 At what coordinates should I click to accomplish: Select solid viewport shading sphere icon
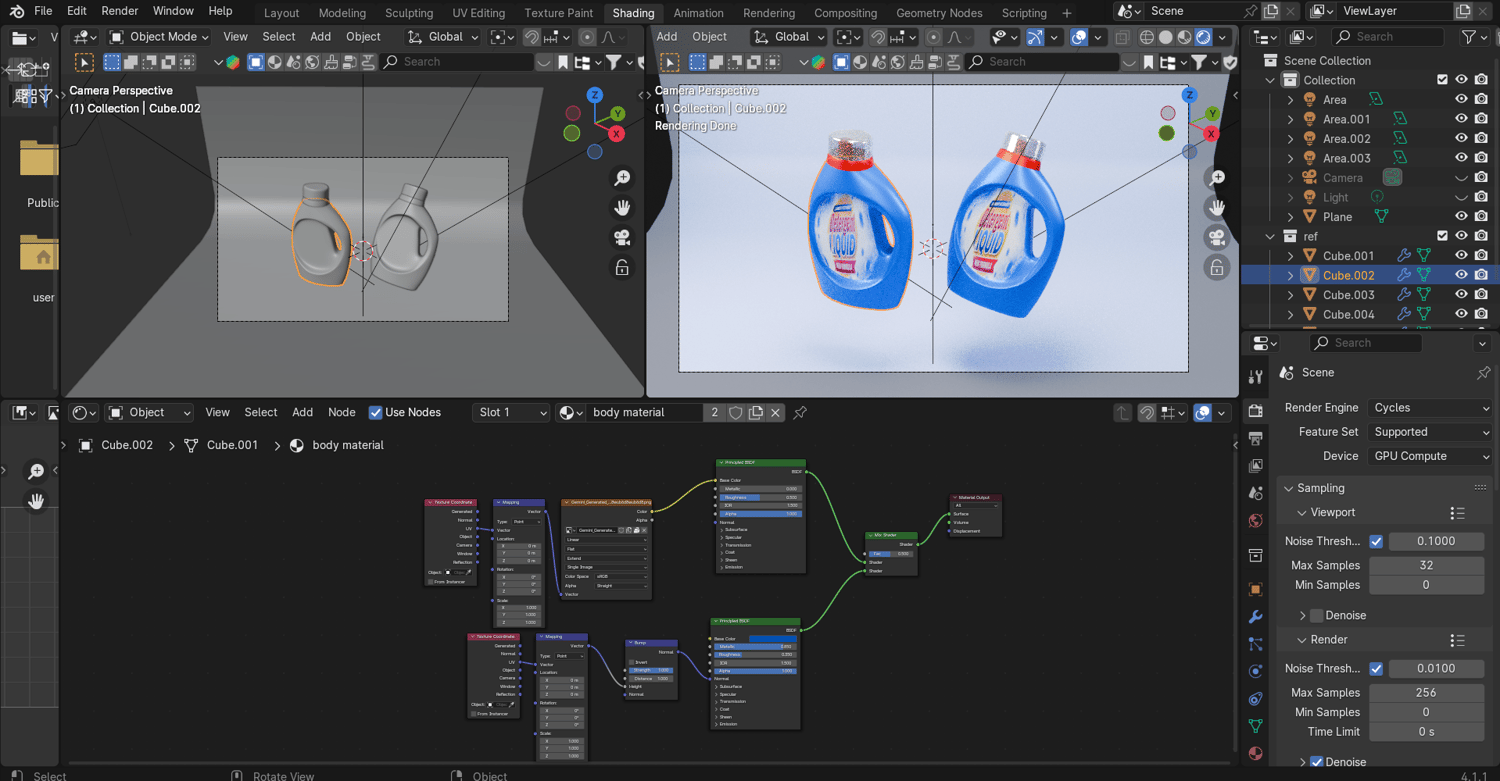(1166, 37)
